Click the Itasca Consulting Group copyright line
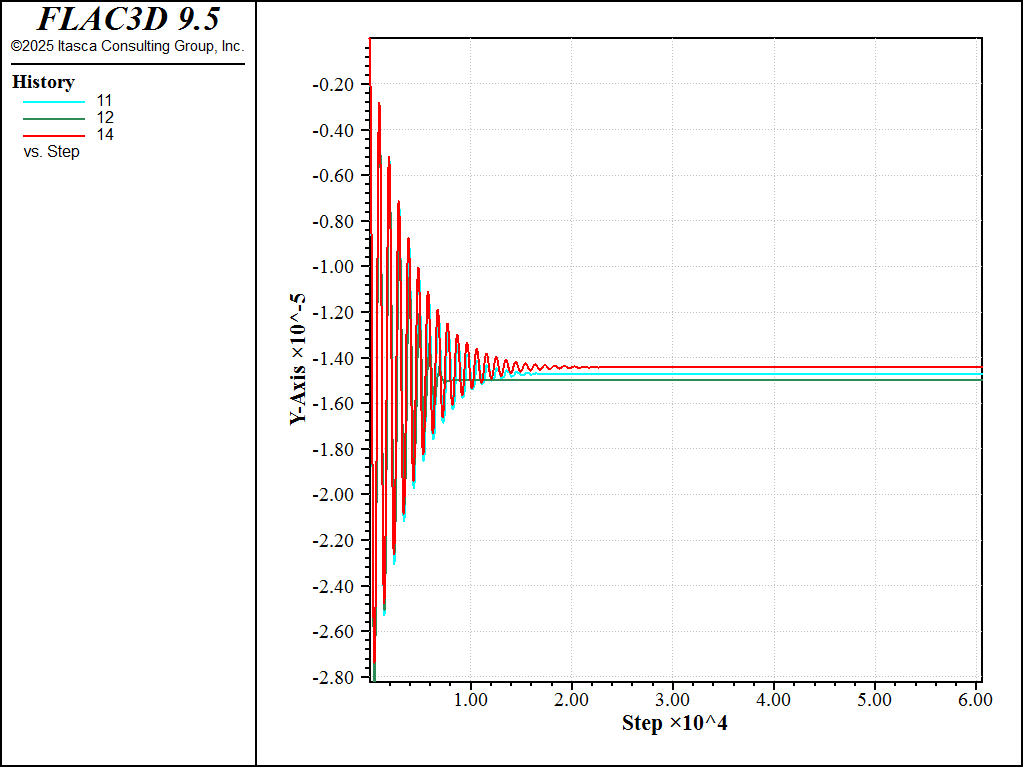 coord(127,46)
